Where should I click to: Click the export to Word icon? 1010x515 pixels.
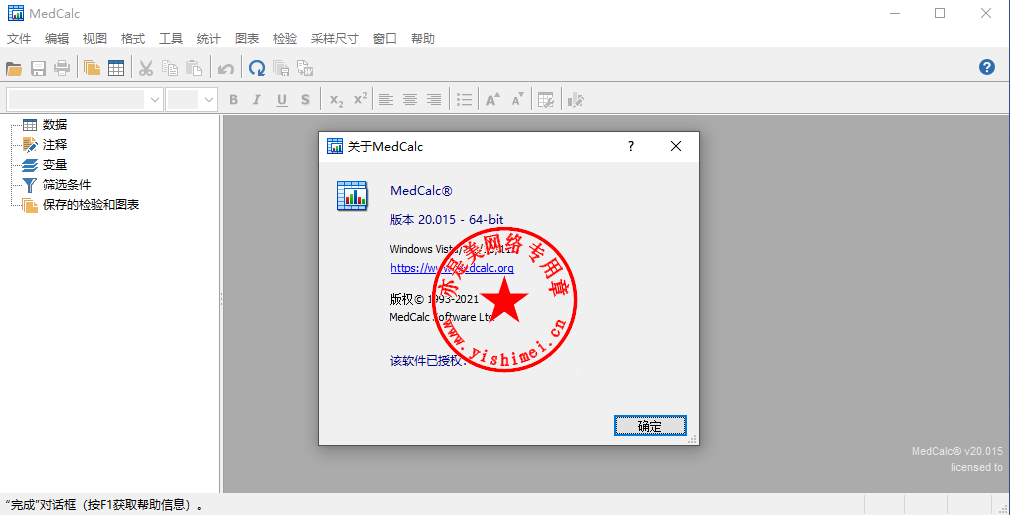point(305,68)
